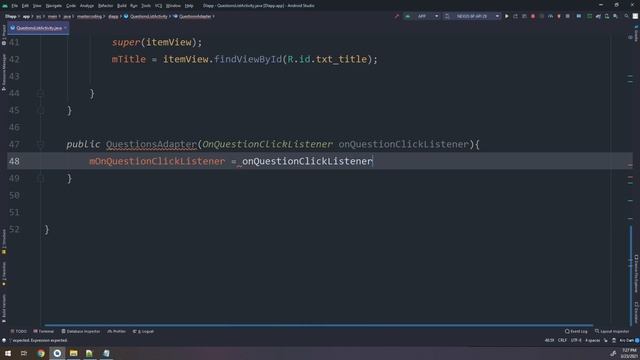This screenshot has height=360, width=640.
Task: Toggle the fold marker at line 45
Action: coord(40,111)
